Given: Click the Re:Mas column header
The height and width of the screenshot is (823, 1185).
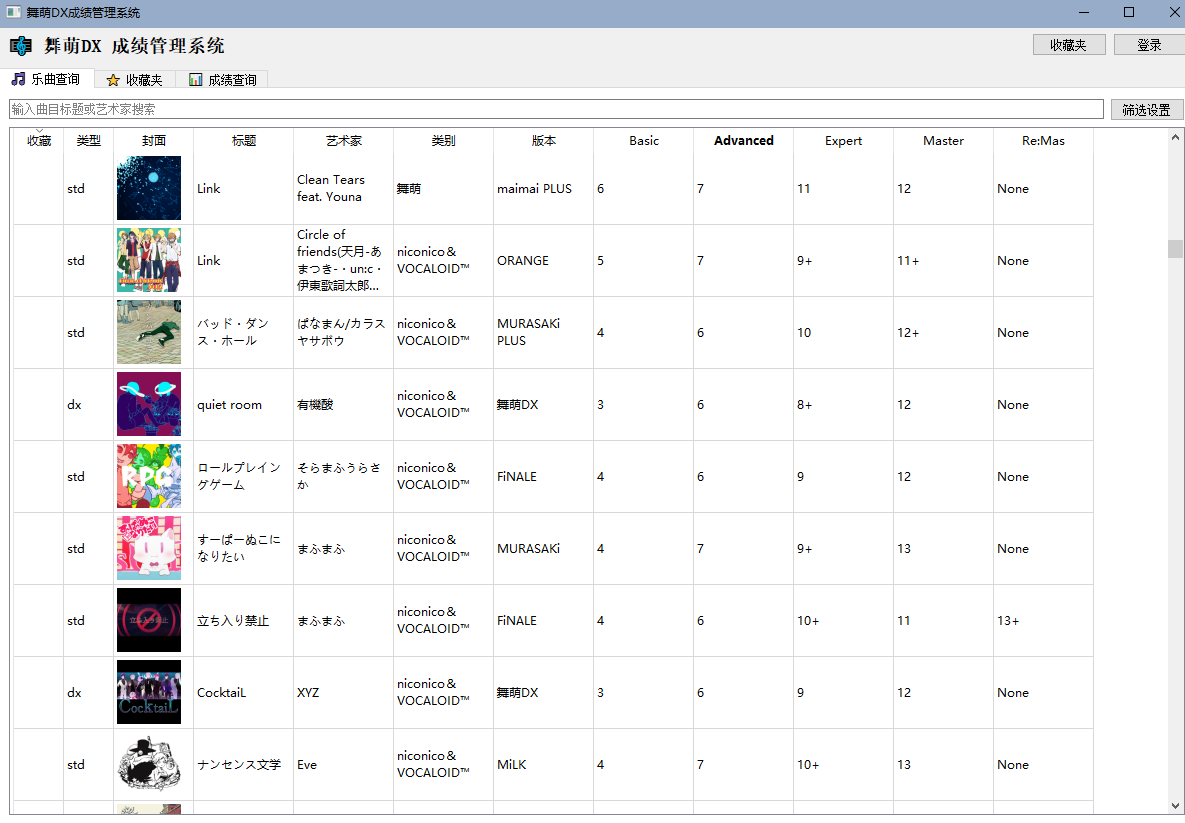Looking at the screenshot, I should point(1043,141).
